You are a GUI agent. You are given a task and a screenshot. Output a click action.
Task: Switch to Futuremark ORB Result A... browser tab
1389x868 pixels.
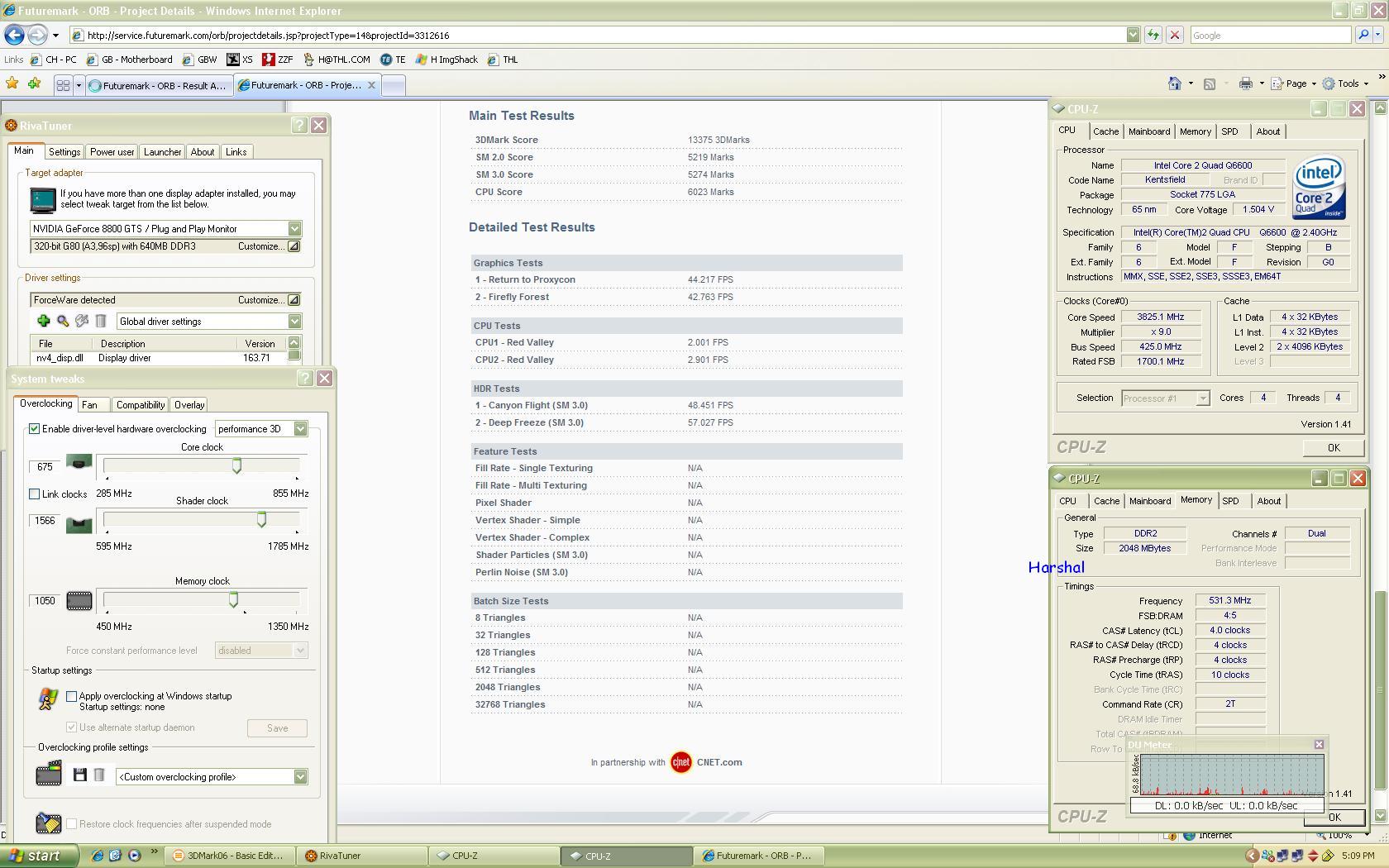click(158, 85)
